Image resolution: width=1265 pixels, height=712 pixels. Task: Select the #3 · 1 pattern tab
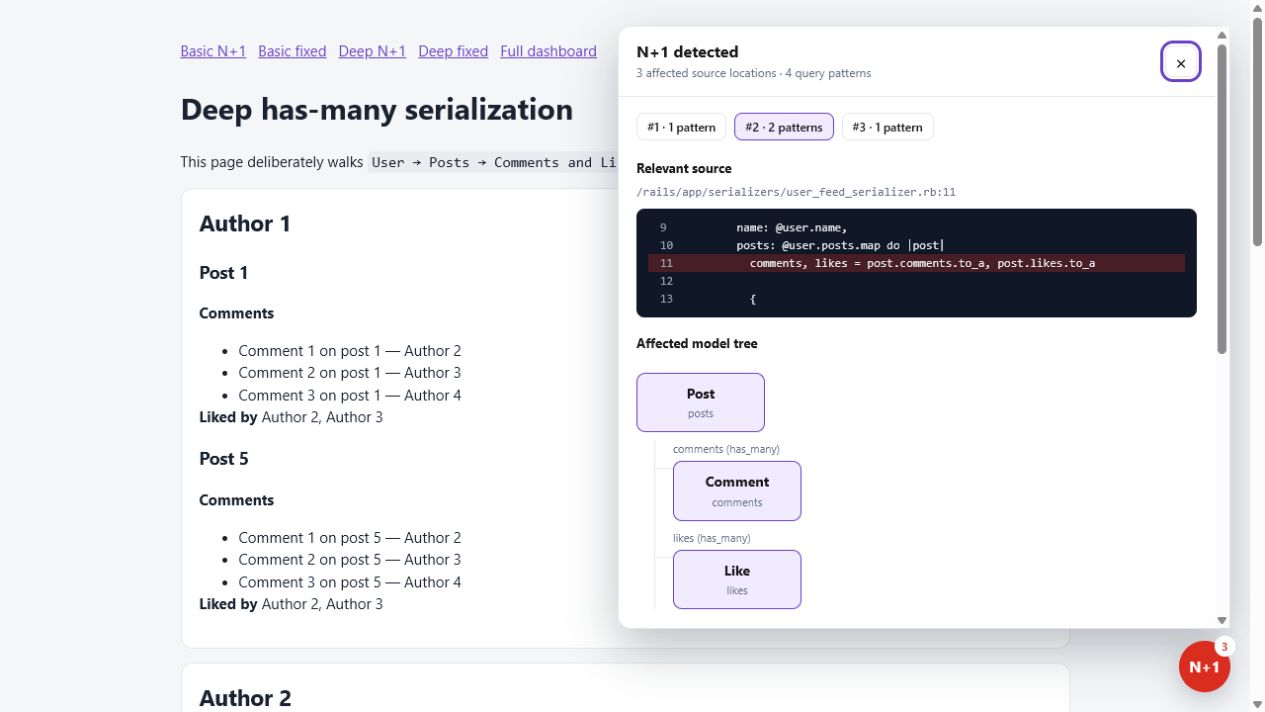(x=887, y=127)
